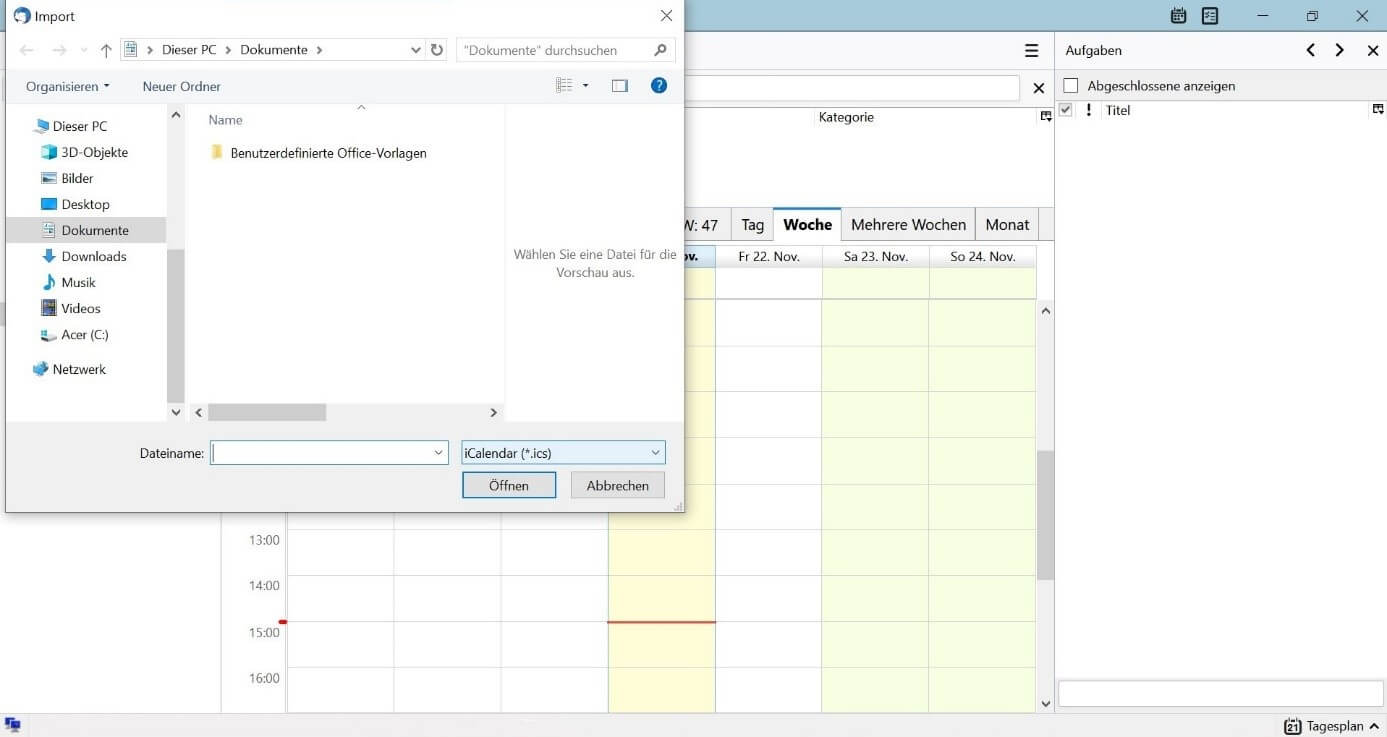Switch to the Monat view tab
1387x737 pixels.
tap(1007, 225)
